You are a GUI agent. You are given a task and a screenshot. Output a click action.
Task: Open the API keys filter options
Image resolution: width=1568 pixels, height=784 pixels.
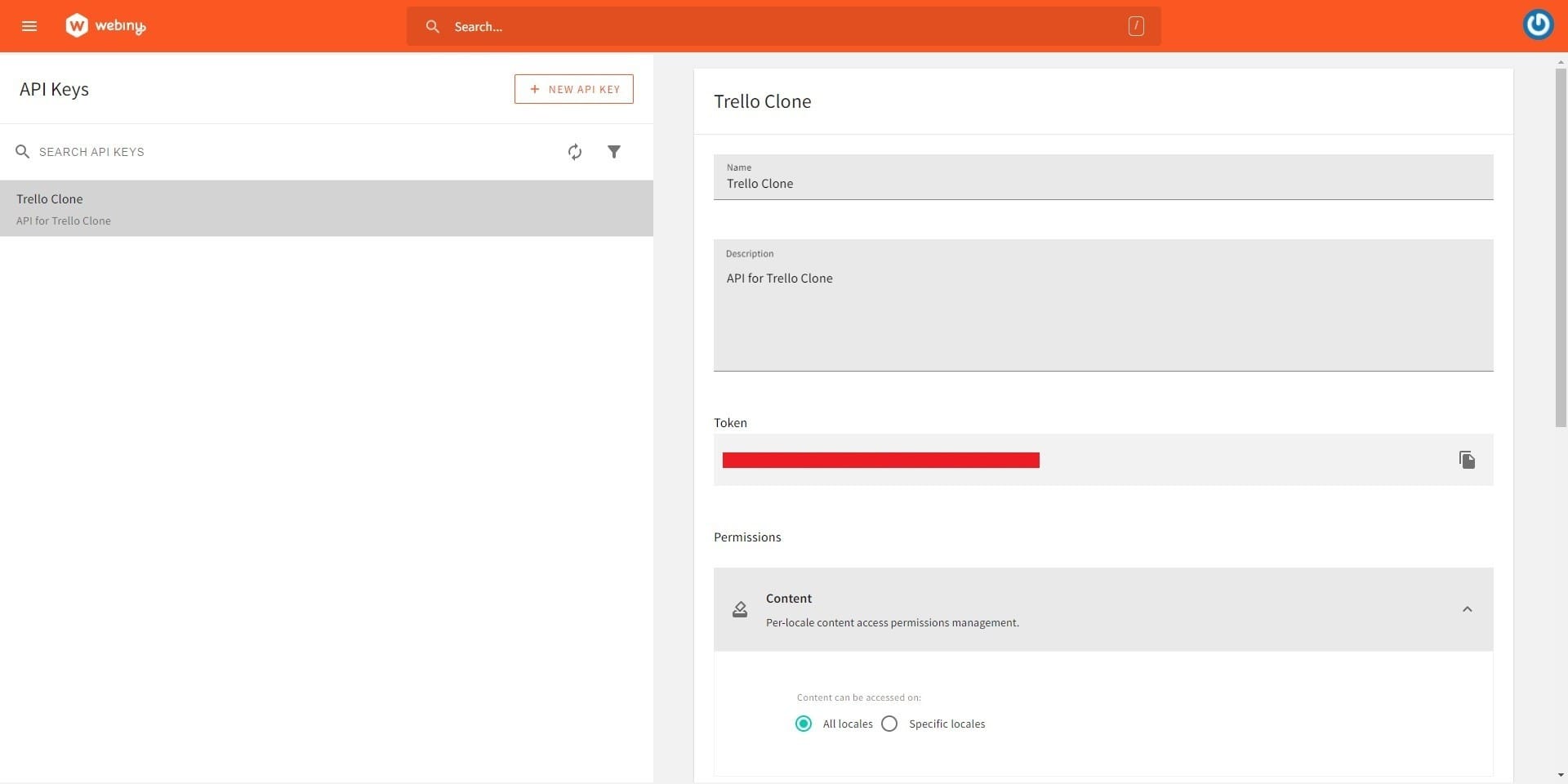click(615, 152)
